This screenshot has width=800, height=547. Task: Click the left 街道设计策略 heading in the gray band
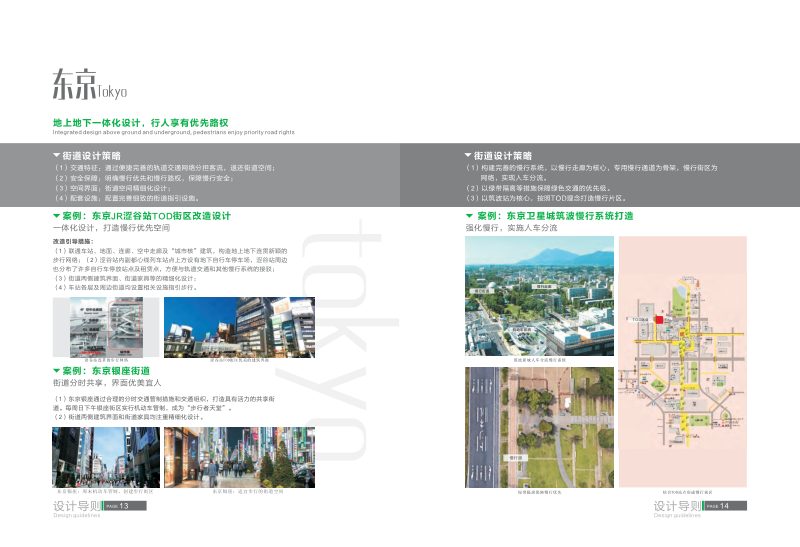(91, 156)
